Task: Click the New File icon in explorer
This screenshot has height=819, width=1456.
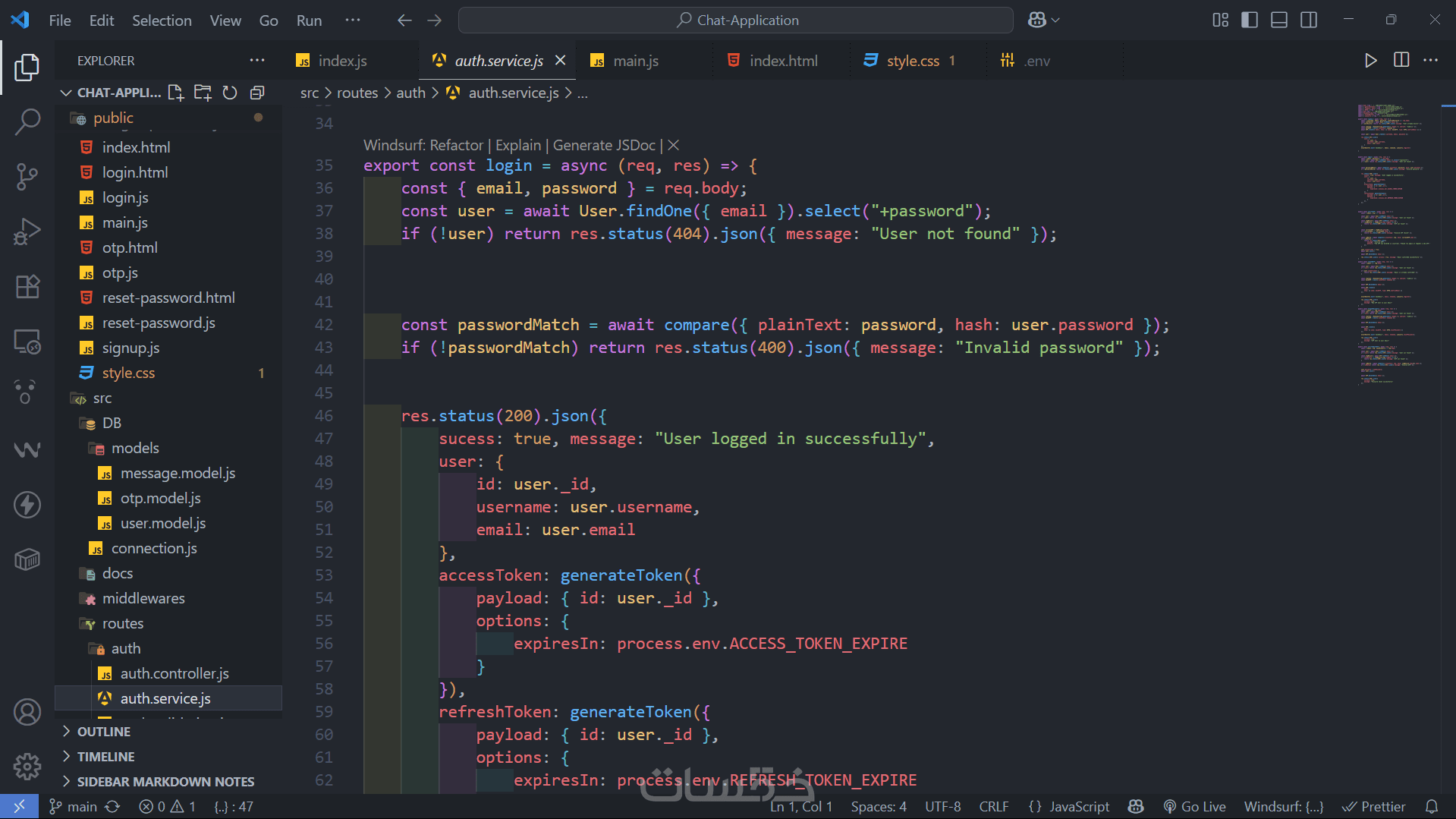Action: pyautogui.click(x=175, y=93)
